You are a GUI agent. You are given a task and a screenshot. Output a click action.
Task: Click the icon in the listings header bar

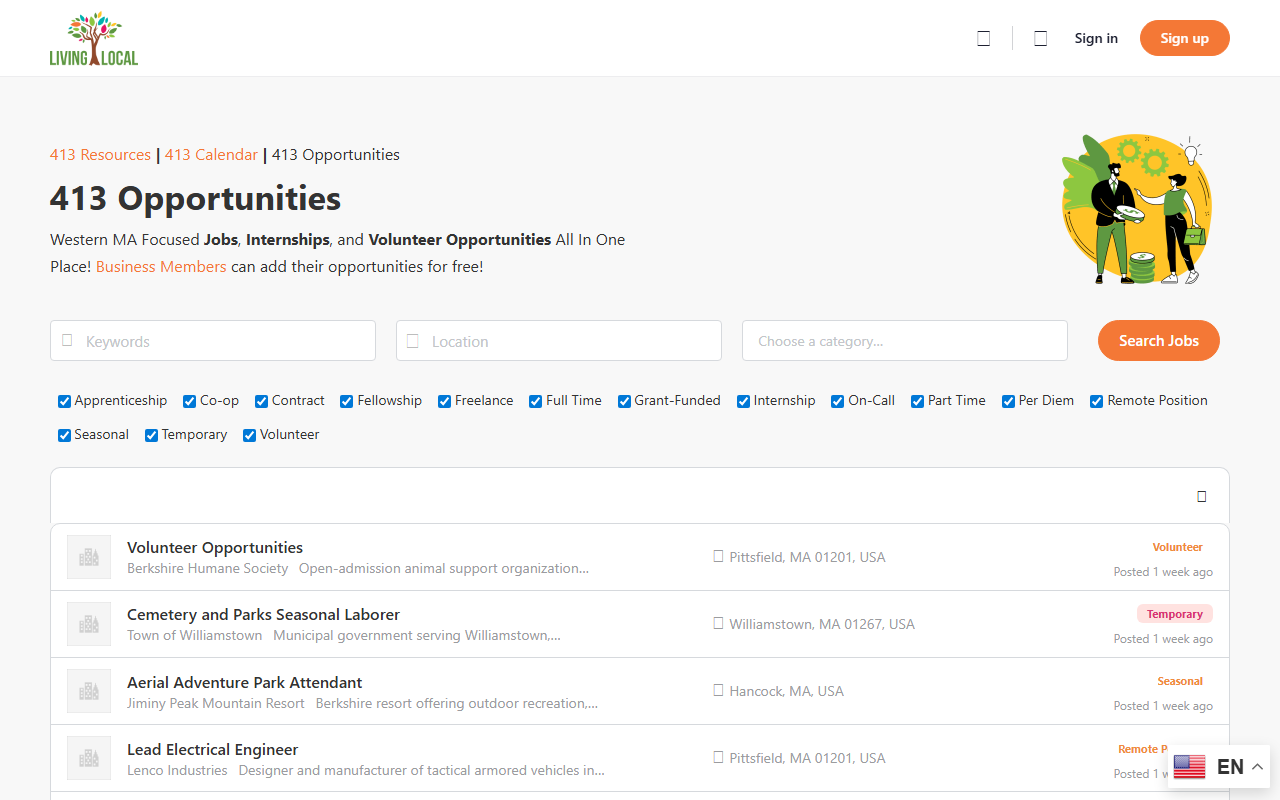(1202, 497)
